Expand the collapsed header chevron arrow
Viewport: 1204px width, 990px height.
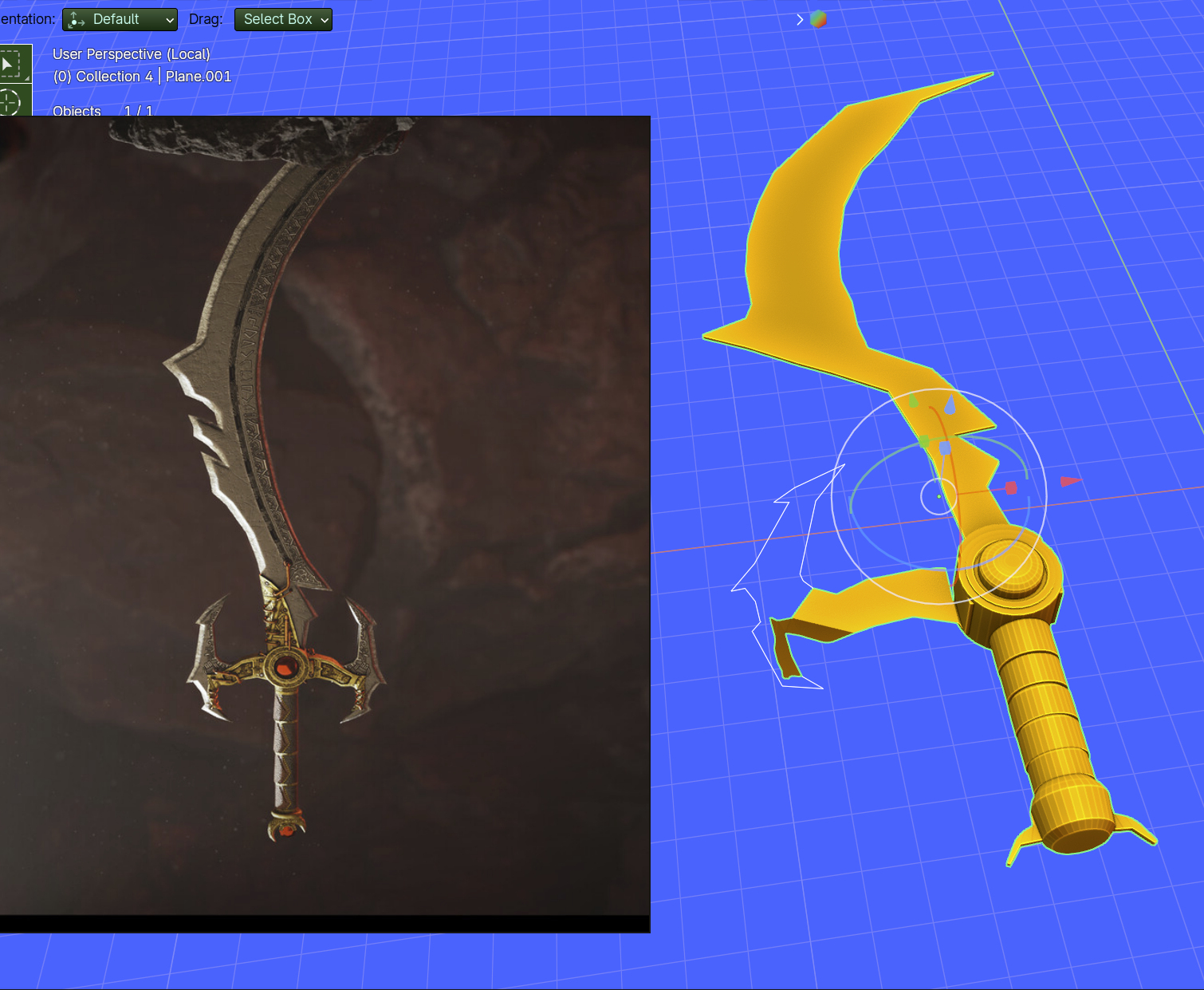click(800, 19)
